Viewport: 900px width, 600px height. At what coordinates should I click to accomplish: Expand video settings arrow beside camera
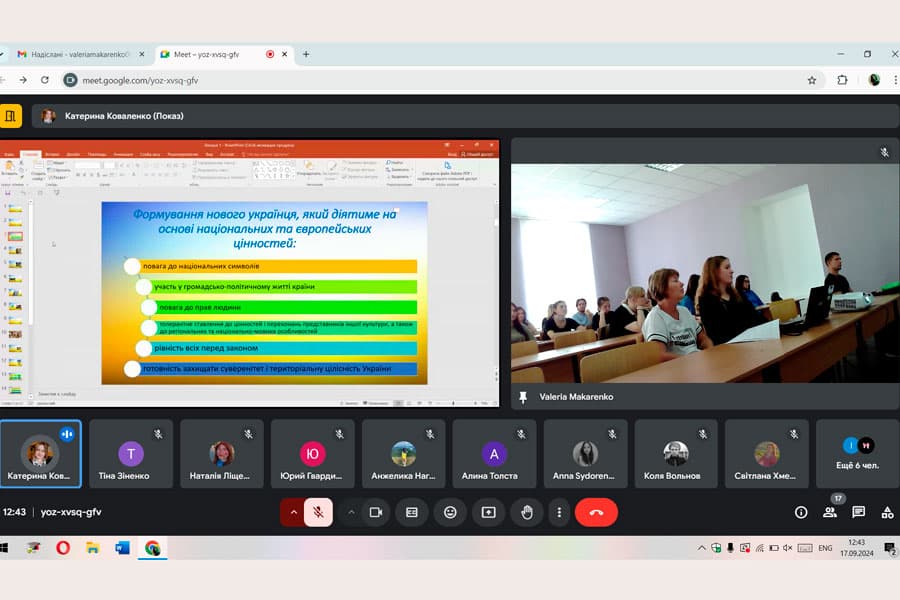coord(351,512)
